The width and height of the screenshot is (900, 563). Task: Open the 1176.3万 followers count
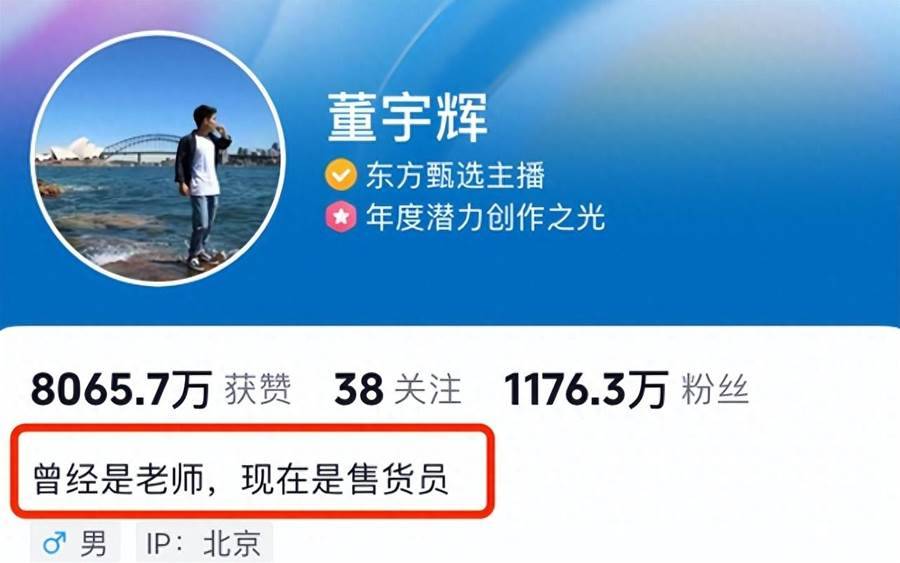click(586, 390)
